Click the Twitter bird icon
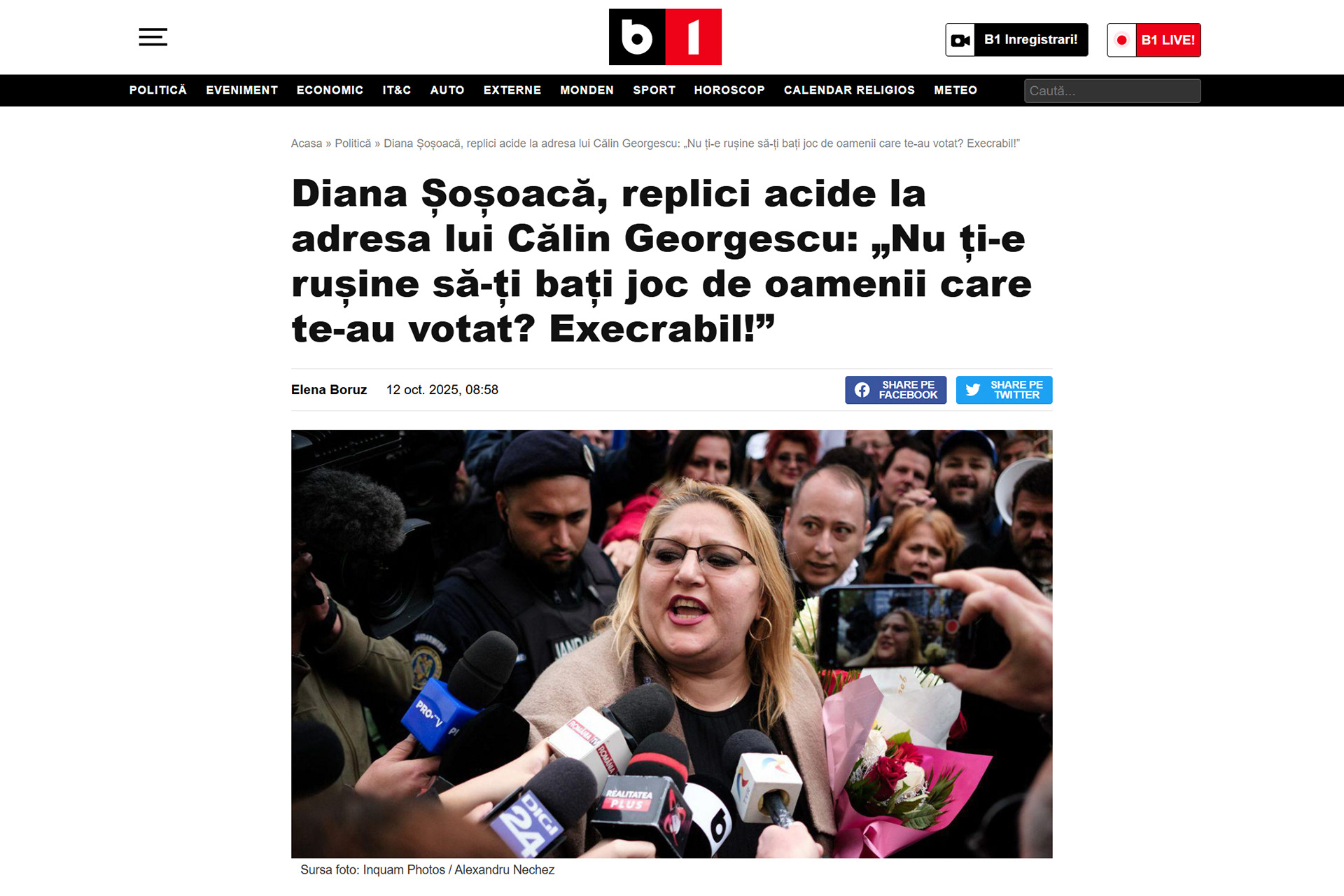This screenshot has height=896, width=1344. pyautogui.click(x=973, y=390)
